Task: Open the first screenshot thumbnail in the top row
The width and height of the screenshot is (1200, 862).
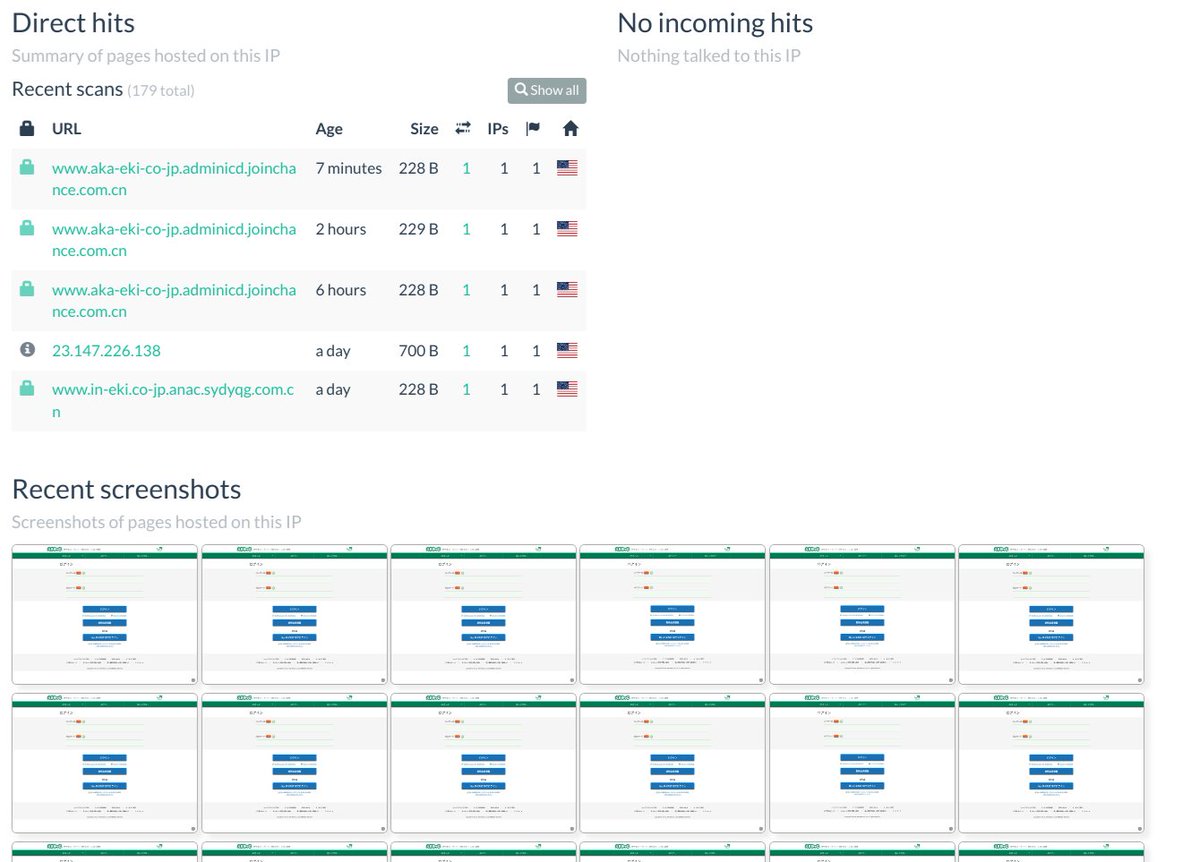Action: click(104, 615)
